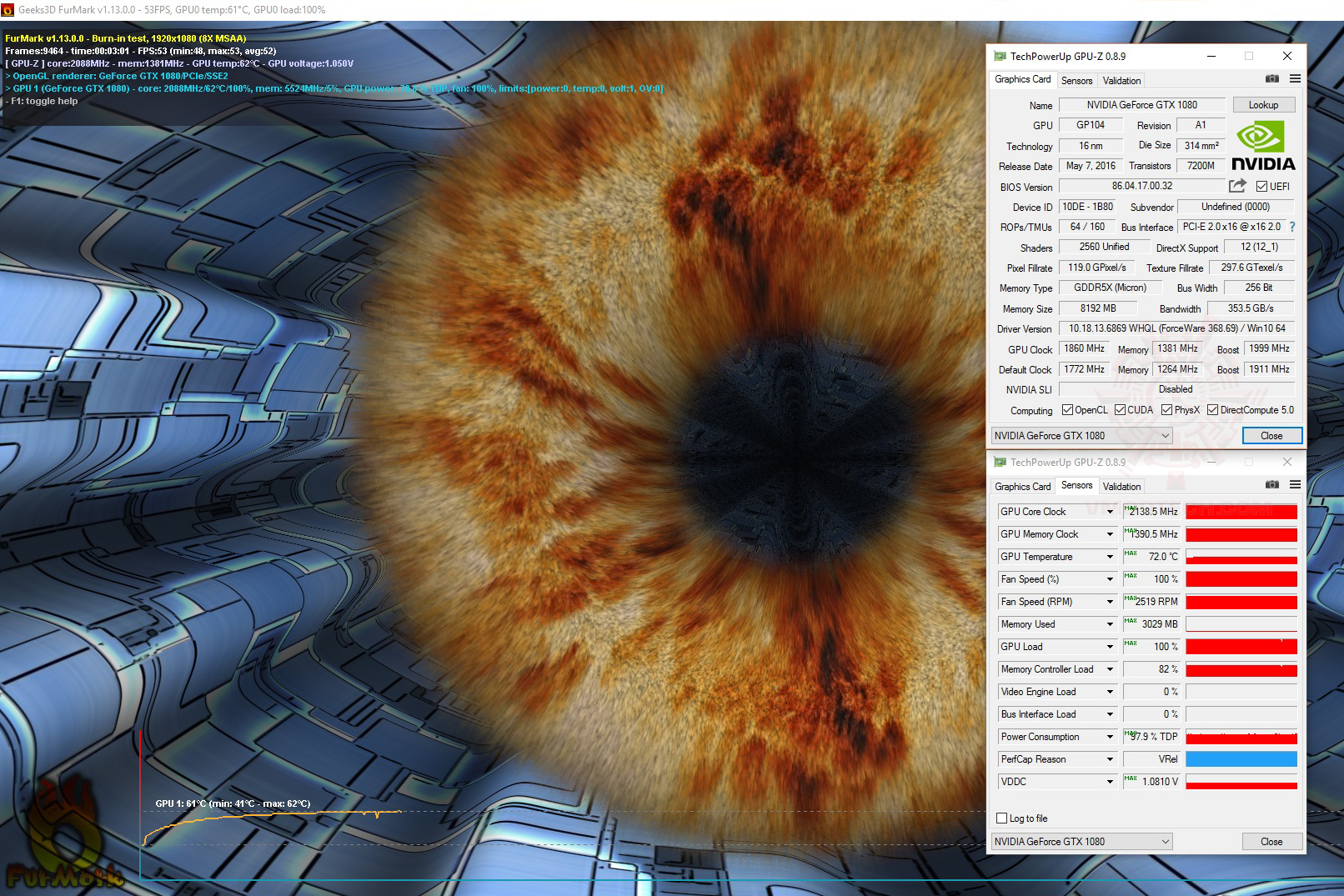Click the Close button in the upper GPU-Z window
This screenshot has height=896, width=1344.
[x=1271, y=436]
